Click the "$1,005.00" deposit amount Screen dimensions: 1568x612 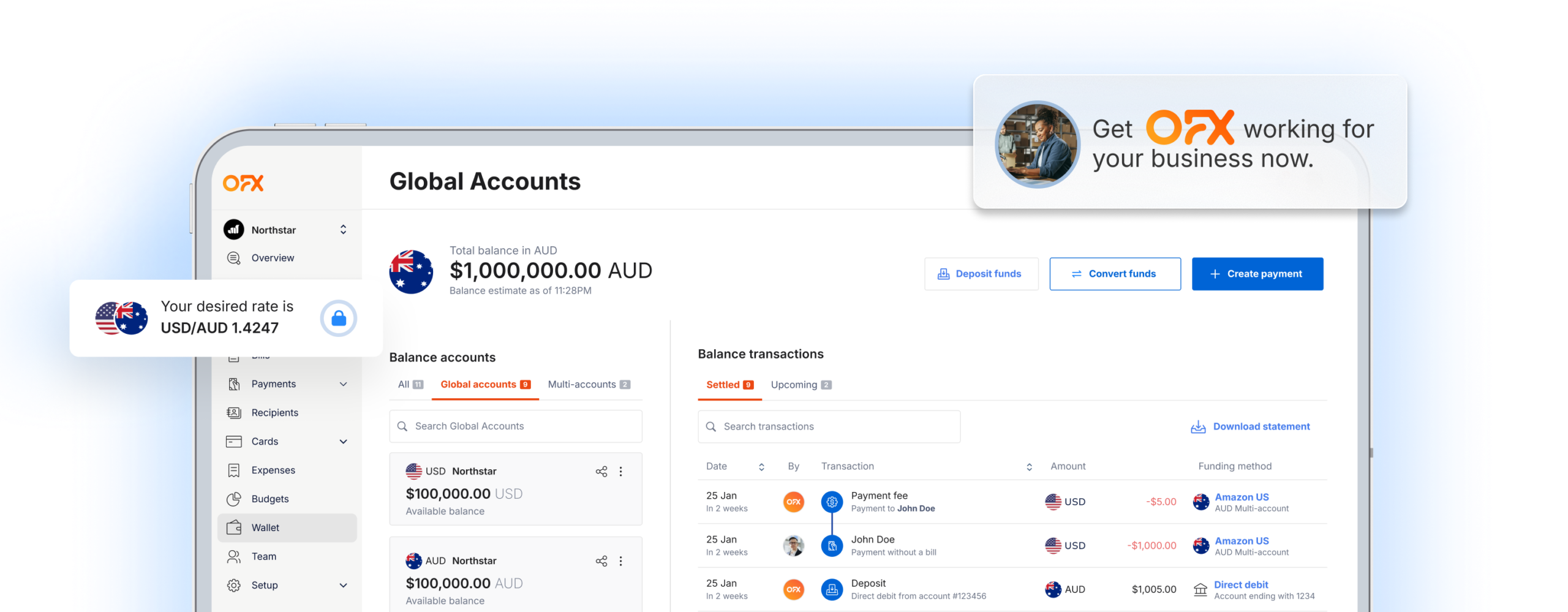coord(1154,590)
